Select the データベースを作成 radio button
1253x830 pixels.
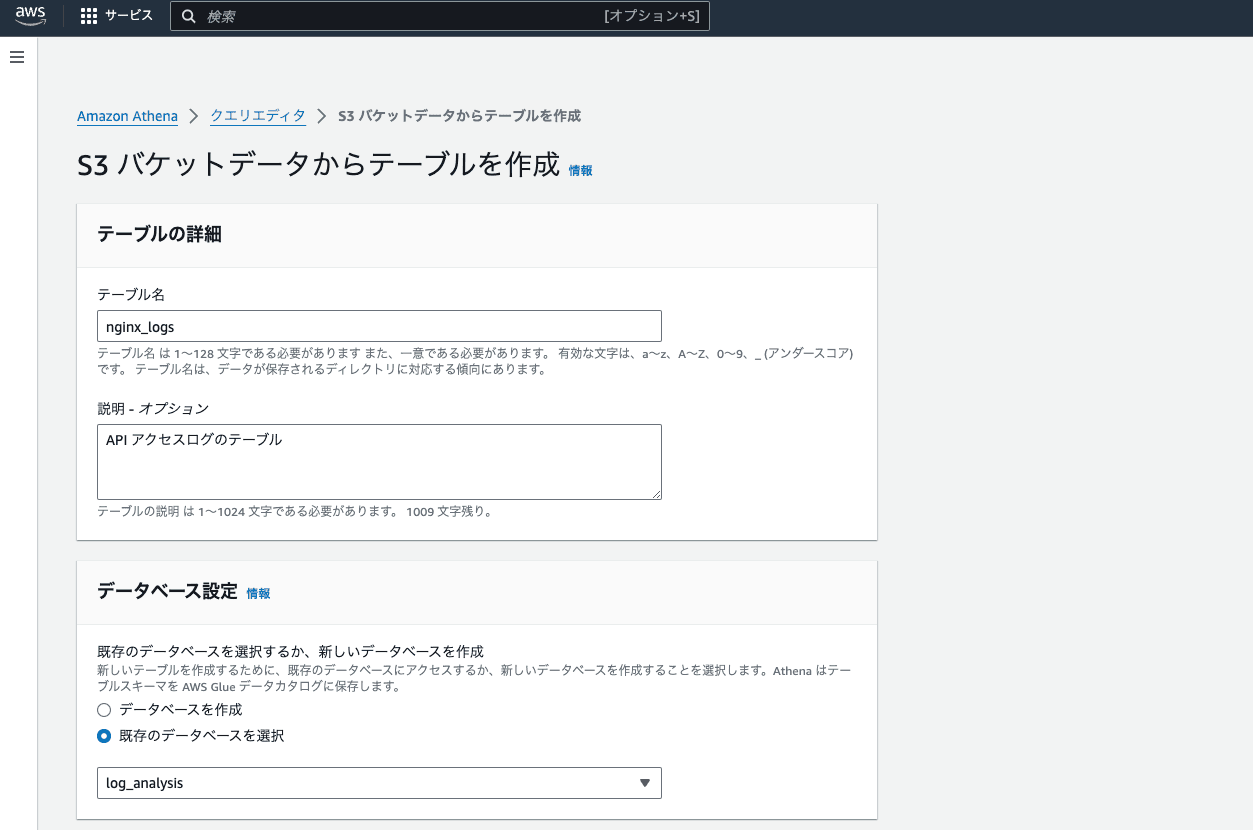[103, 709]
